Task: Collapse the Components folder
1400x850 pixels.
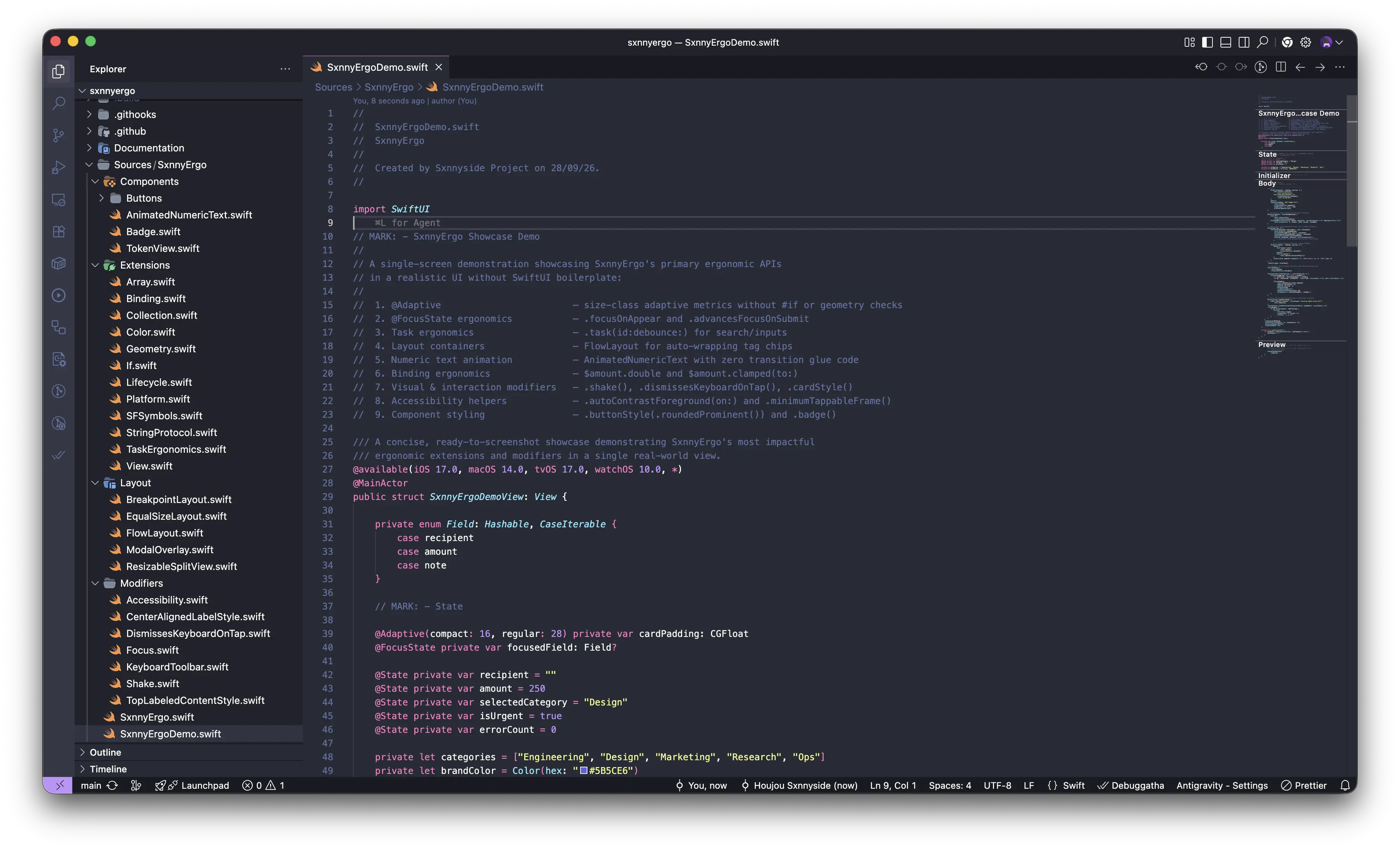Action: (95, 181)
